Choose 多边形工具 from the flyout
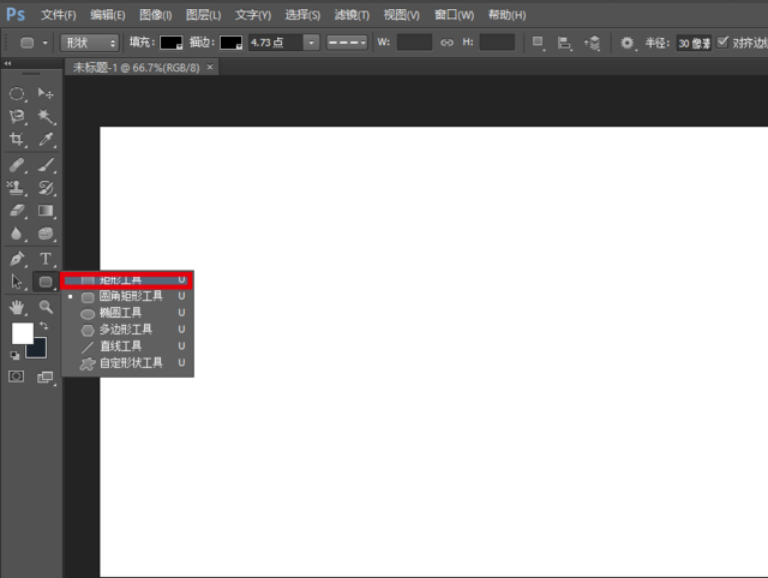768x578 pixels. 127,330
